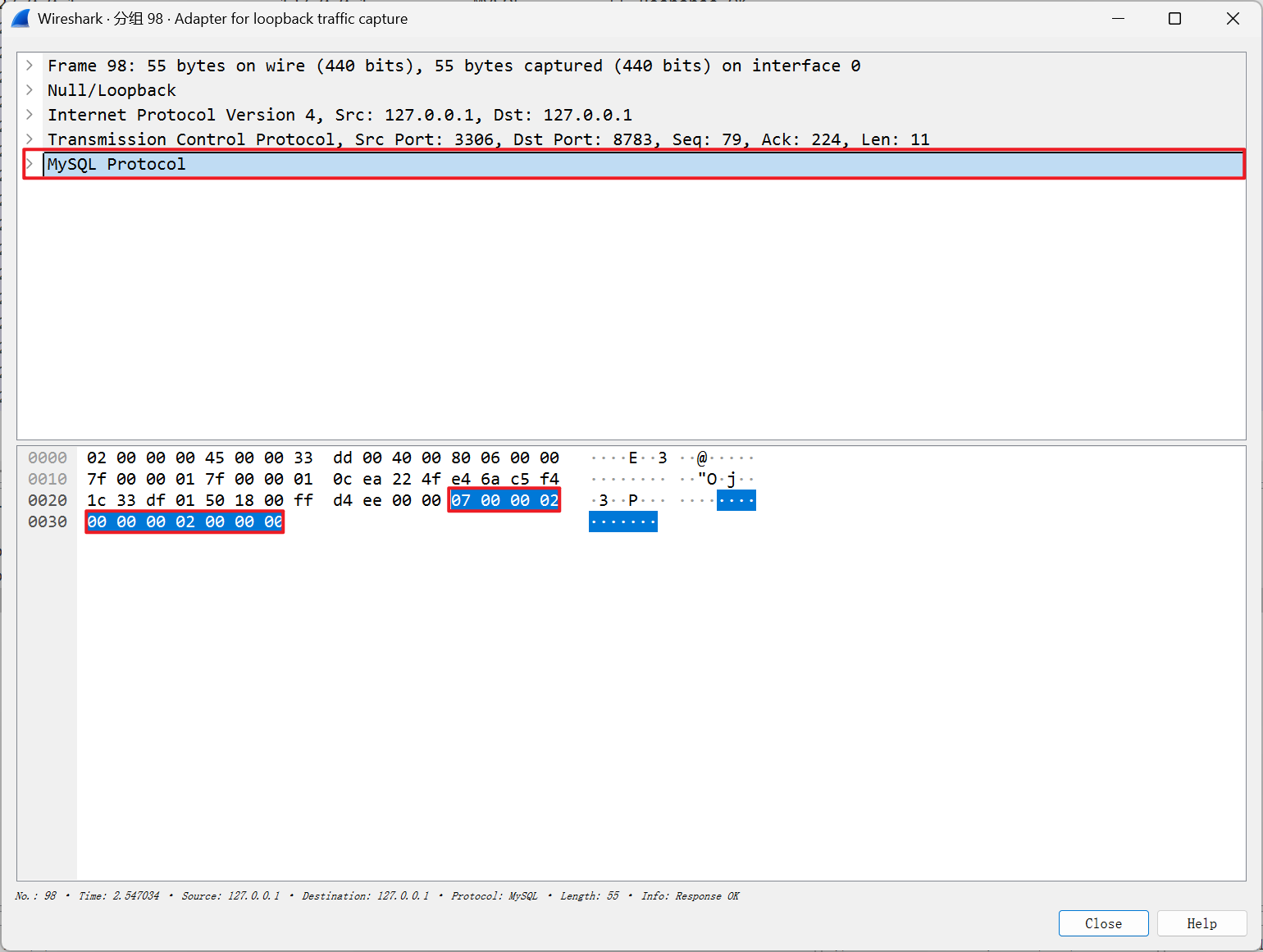1263x952 pixels.
Task: Minimize the Wireshark packet window
Action: pyautogui.click(x=1118, y=18)
